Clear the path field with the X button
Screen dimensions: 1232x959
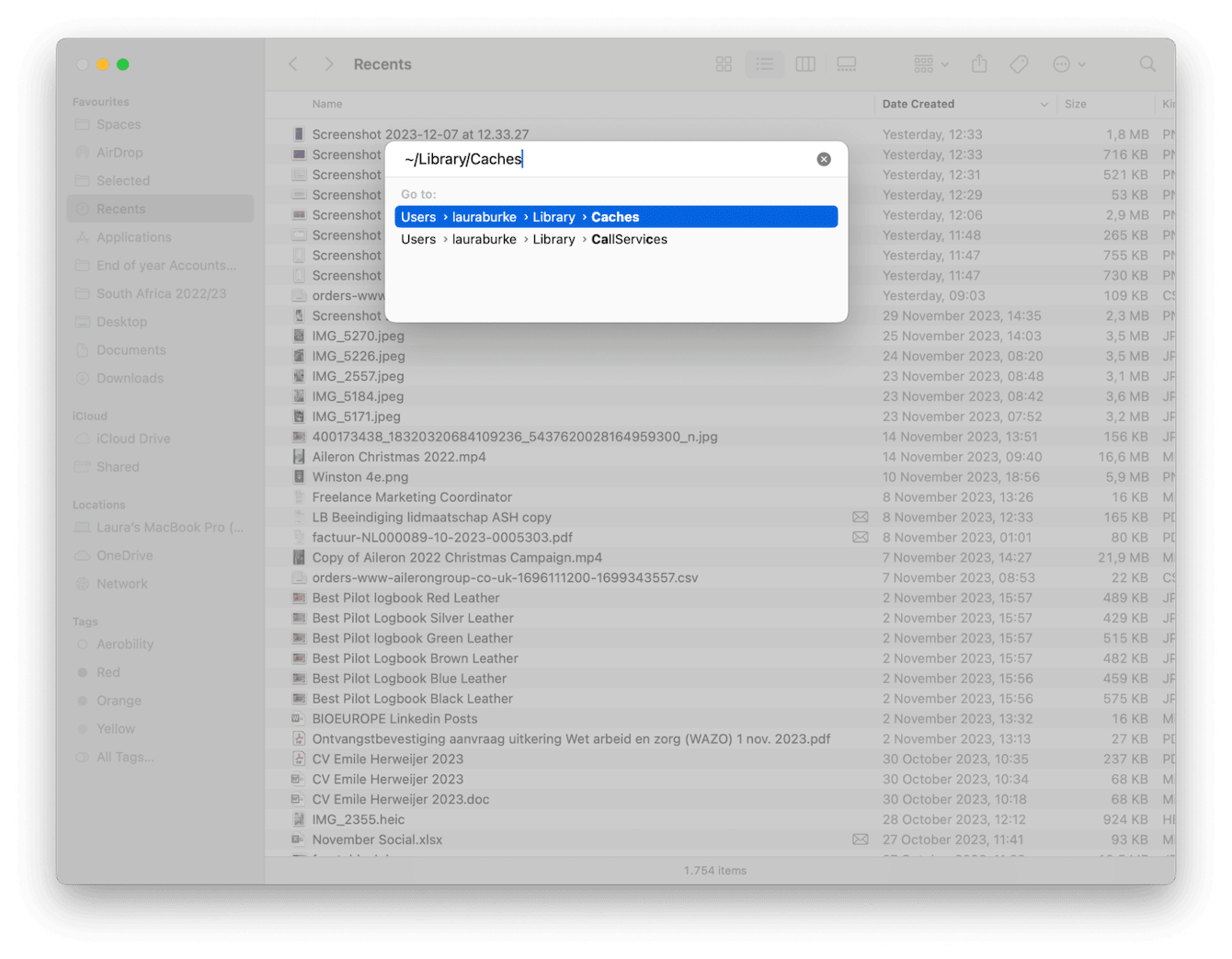(823, 158)
